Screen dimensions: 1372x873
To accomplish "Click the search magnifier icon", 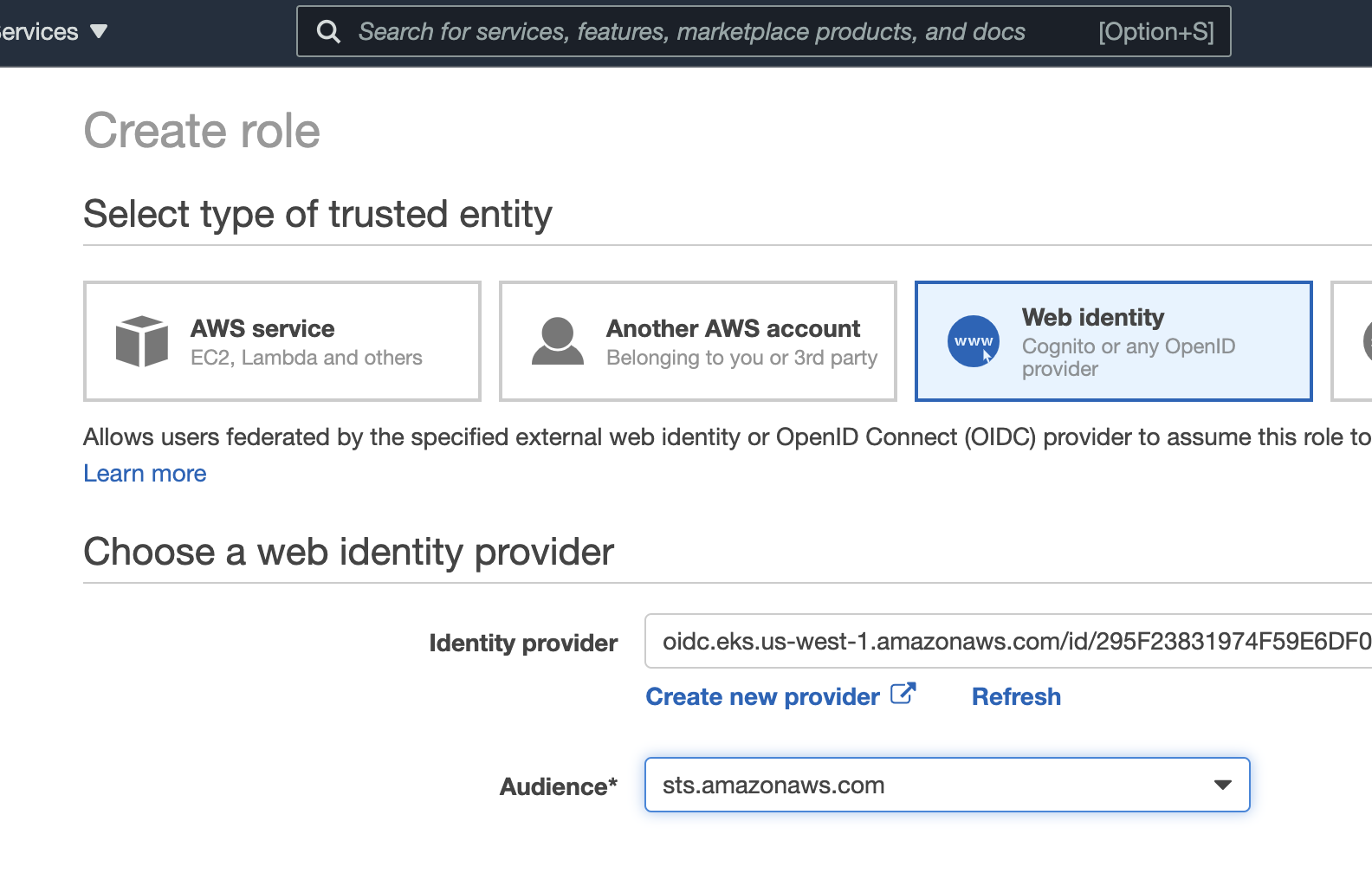I will pos(328,31).
